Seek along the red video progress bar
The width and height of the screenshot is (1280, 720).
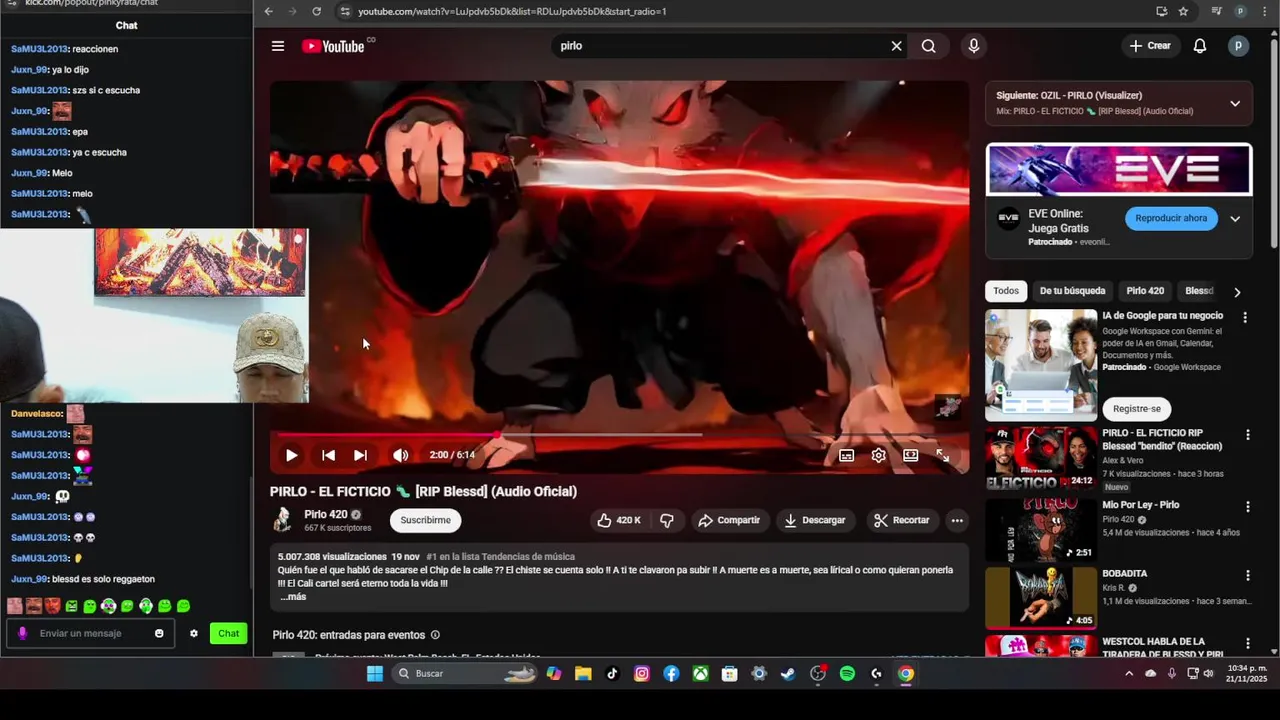pos(619,434)
